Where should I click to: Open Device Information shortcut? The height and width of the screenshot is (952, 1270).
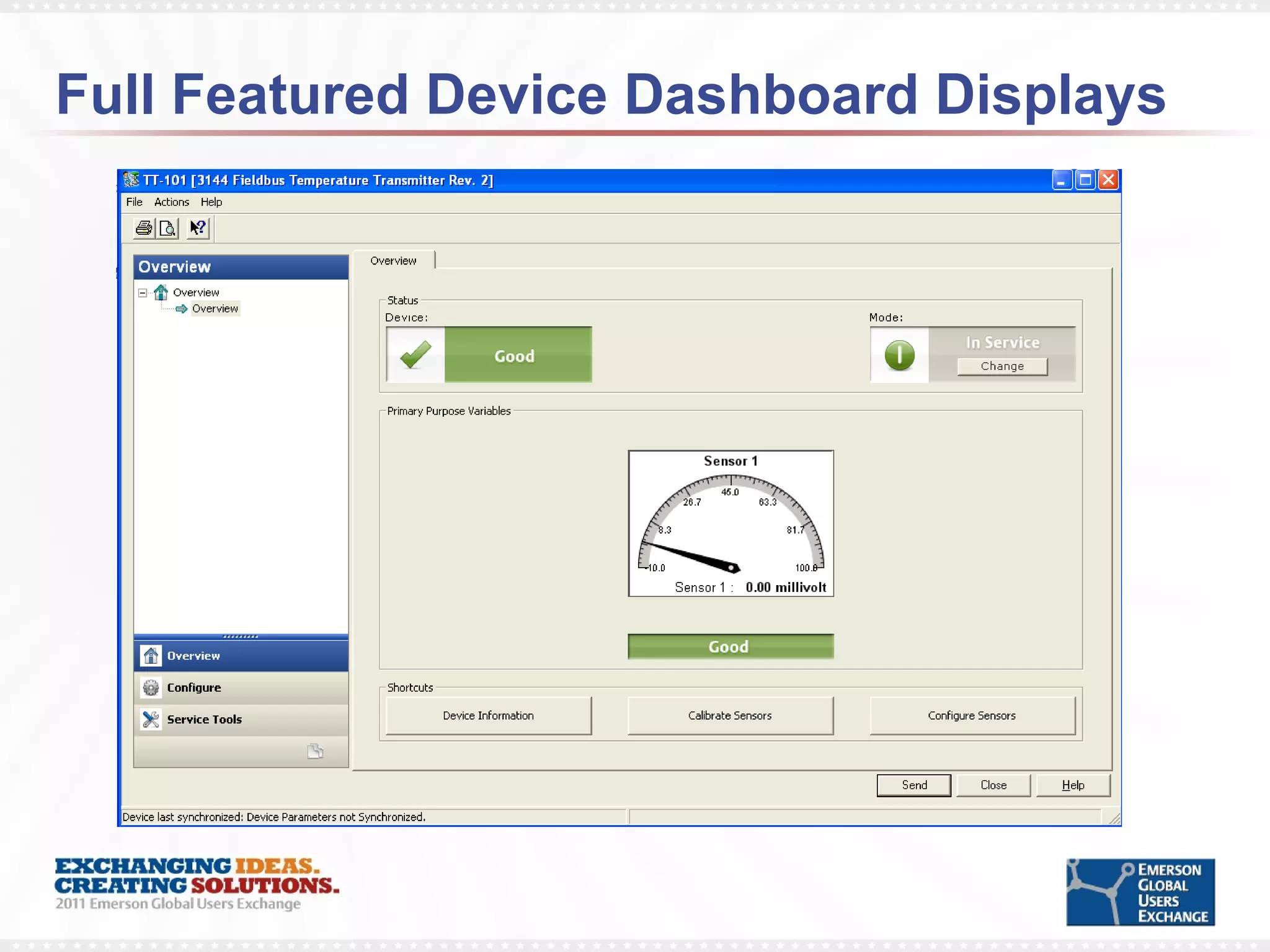point(488,716)
